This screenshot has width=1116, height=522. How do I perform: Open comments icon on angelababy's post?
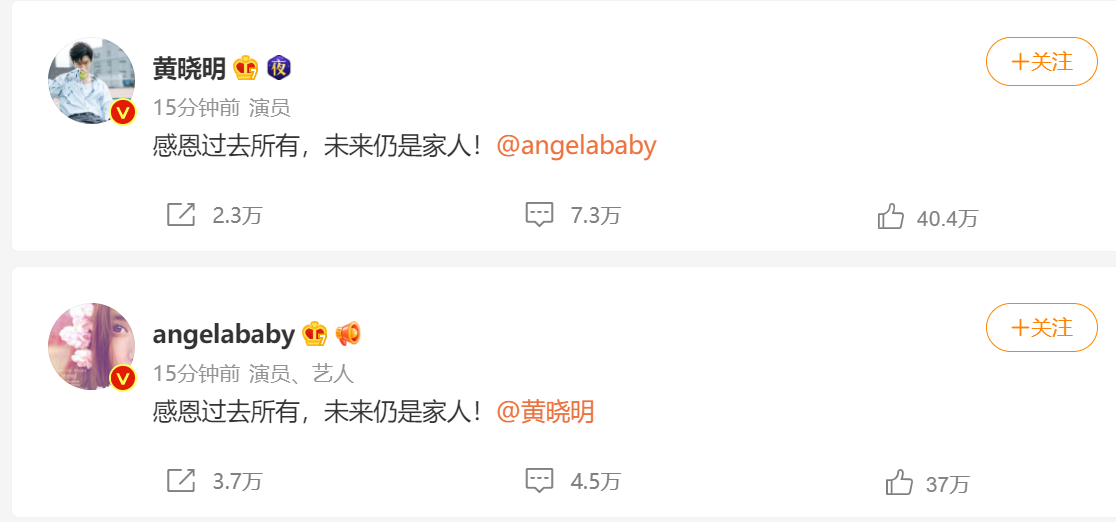pos(539,481)
